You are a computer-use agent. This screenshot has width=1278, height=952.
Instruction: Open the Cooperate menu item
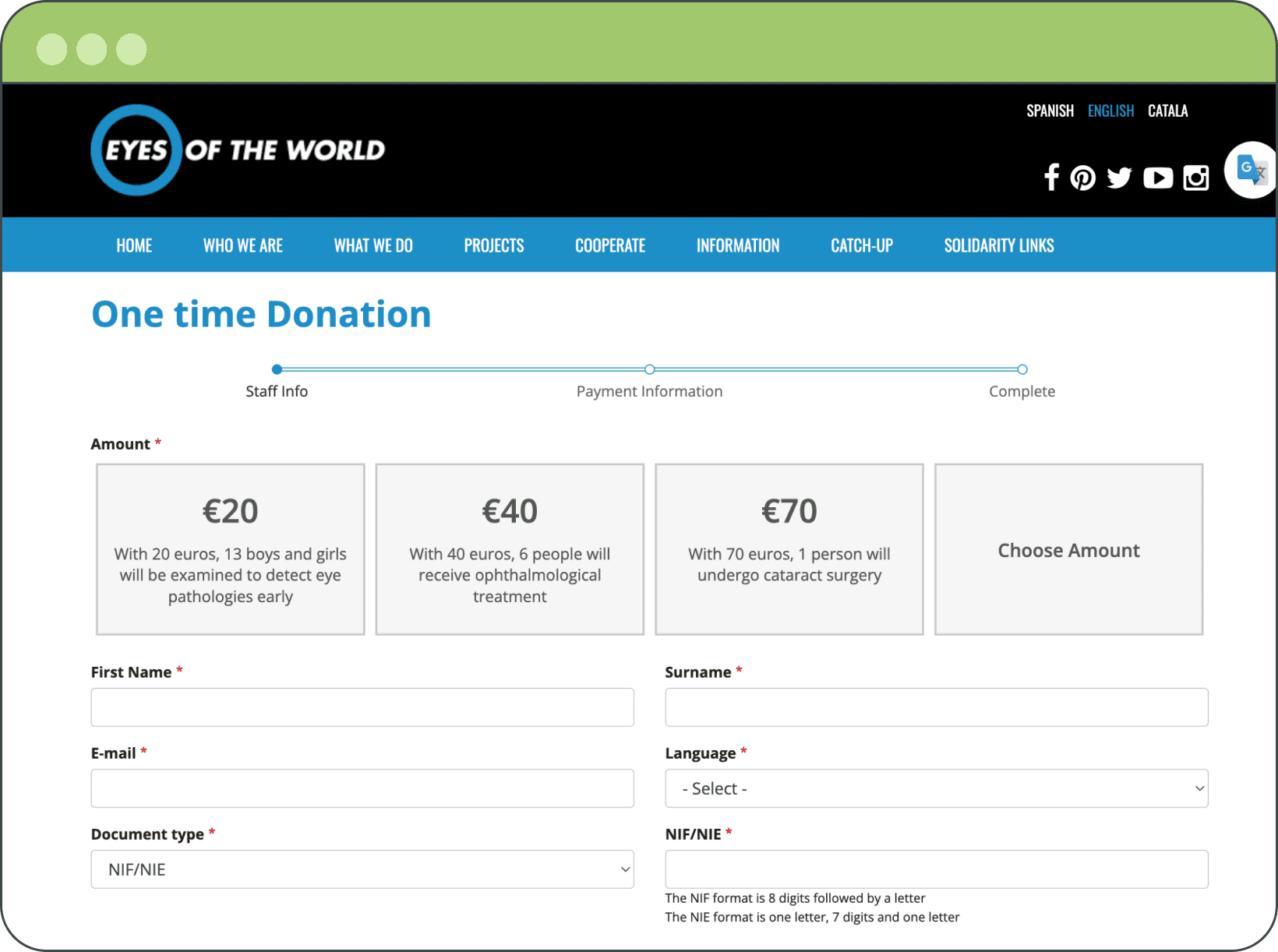point(610,245)
